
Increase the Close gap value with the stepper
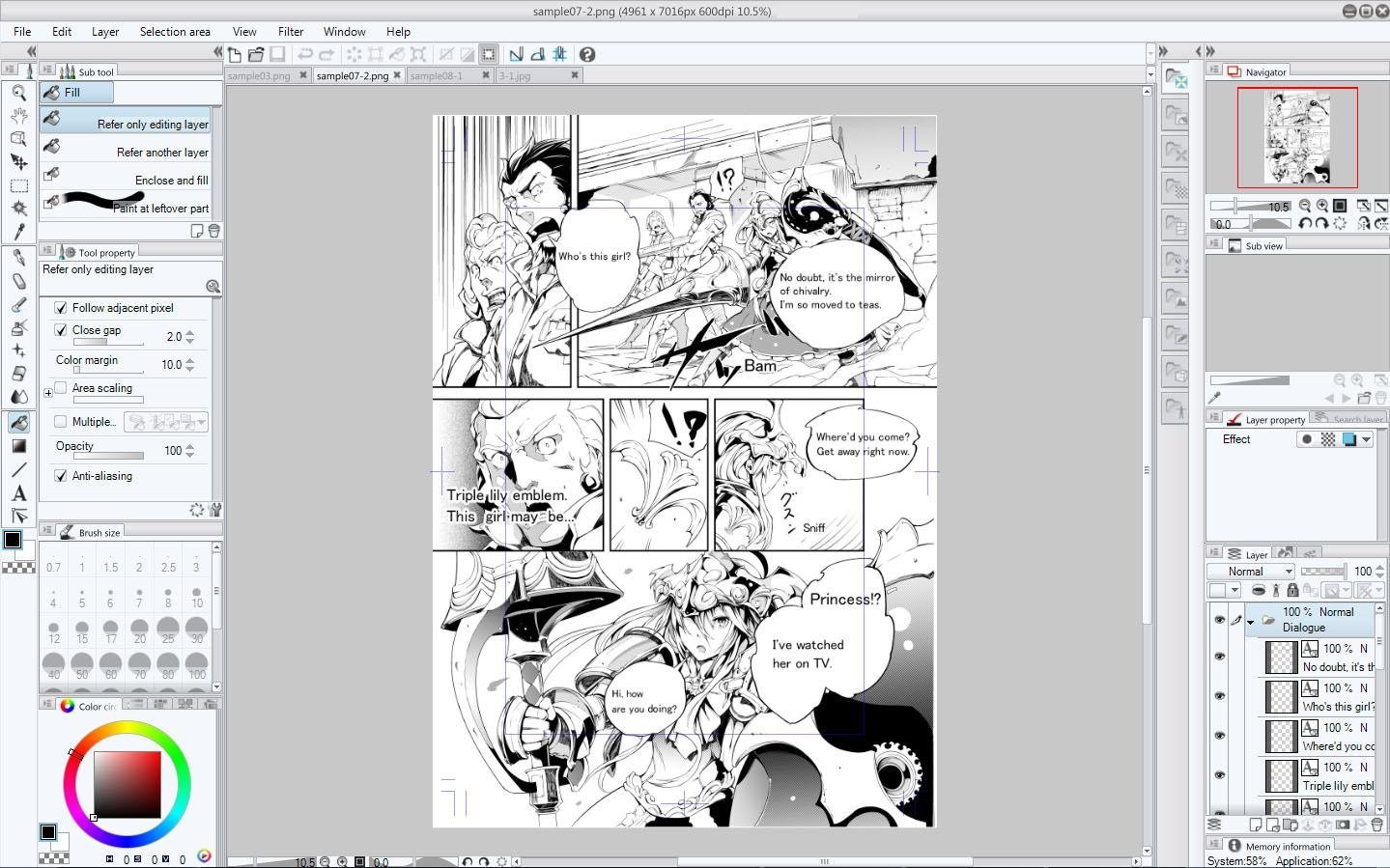coord(189,333)
